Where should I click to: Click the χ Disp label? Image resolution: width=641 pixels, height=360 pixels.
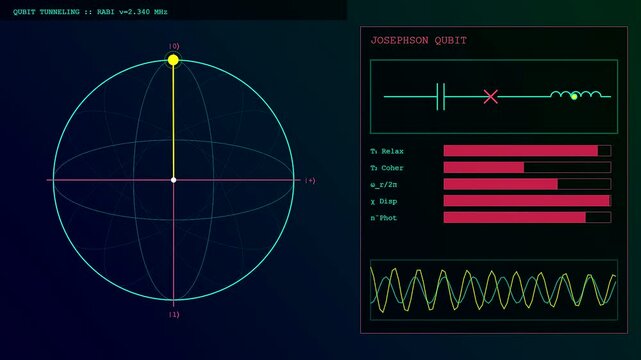pos(383,201)
